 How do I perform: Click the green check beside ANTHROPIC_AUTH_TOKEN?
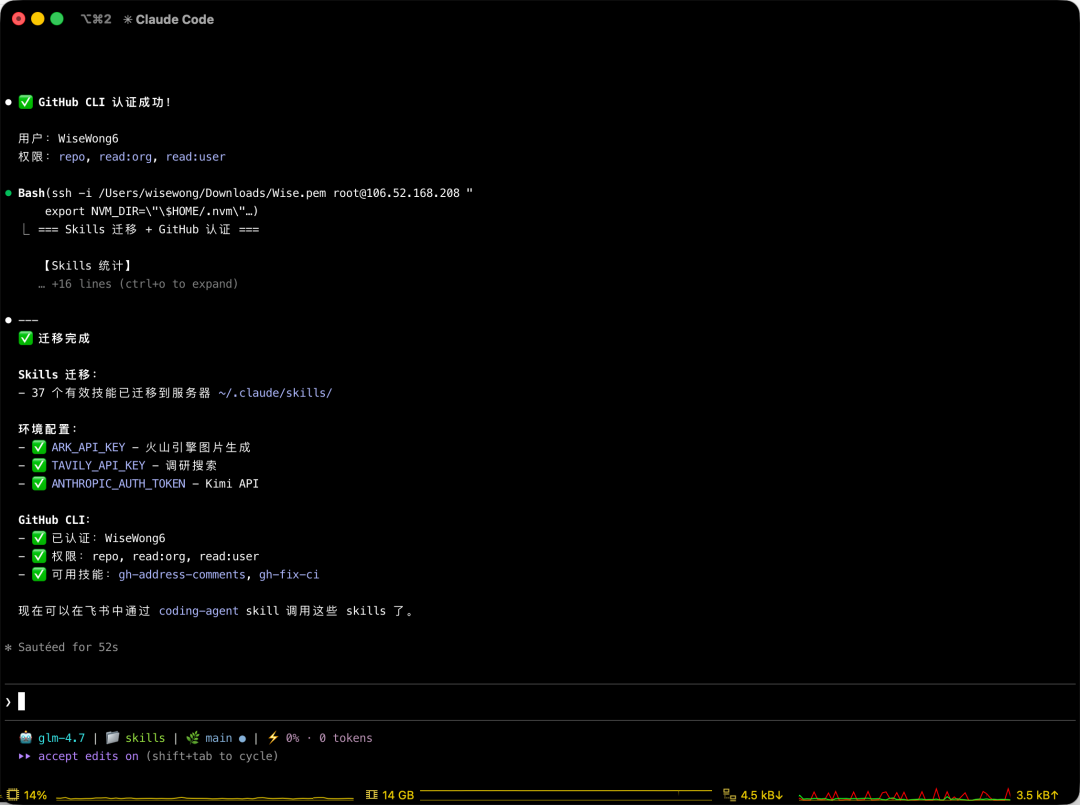[x=39, y=483]
